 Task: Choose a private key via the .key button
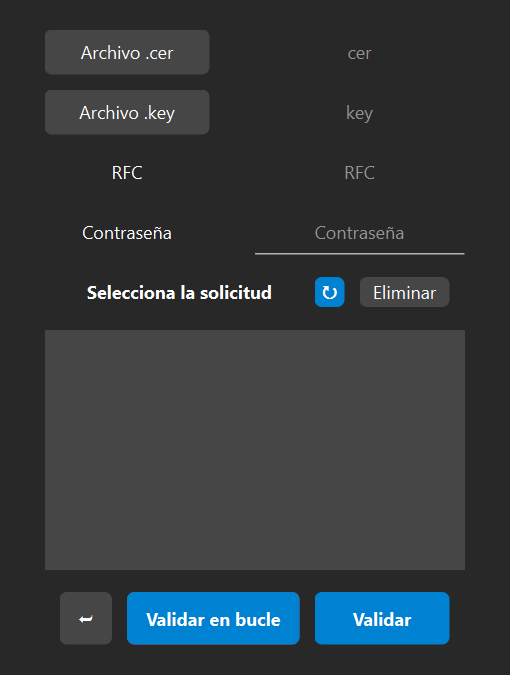(x=127, y=112)
